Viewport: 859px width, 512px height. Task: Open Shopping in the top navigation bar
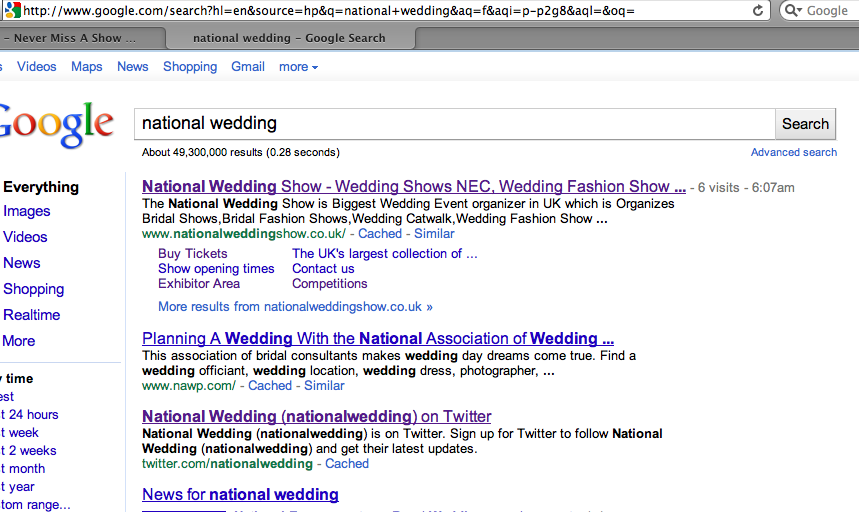[x=190, y=67]
